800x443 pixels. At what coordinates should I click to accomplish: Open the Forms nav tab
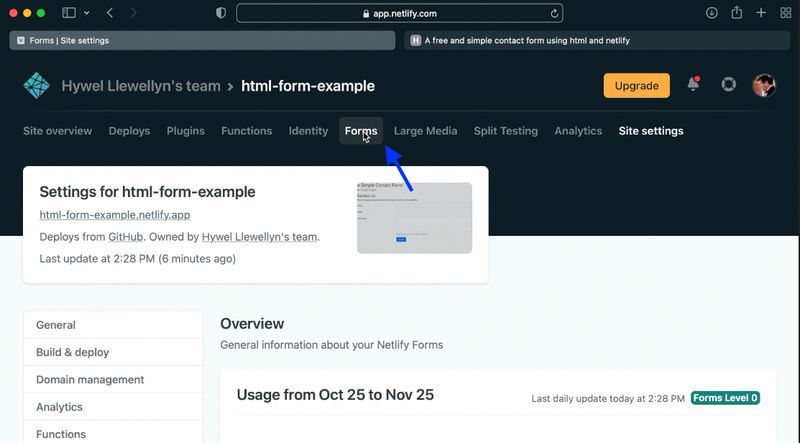click(x=361, y=131)
